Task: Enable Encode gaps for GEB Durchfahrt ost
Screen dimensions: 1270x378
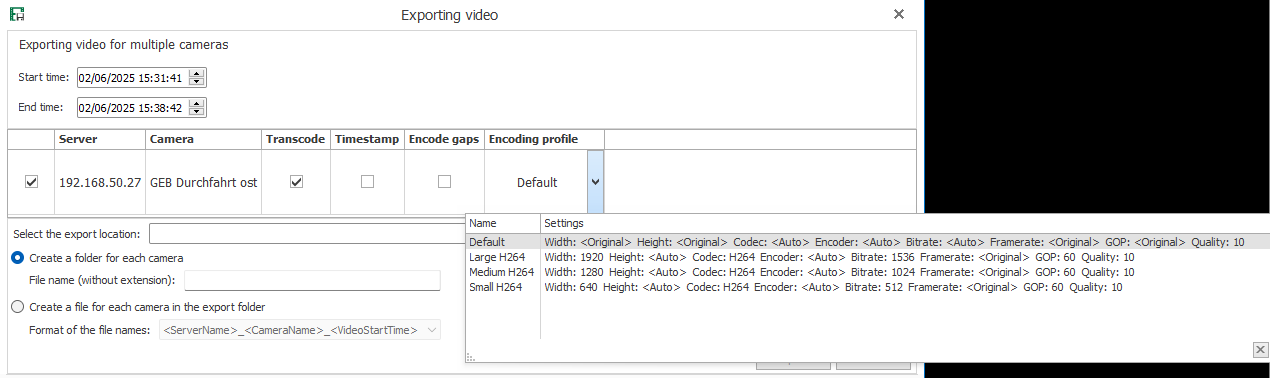Action: point(444,182)
